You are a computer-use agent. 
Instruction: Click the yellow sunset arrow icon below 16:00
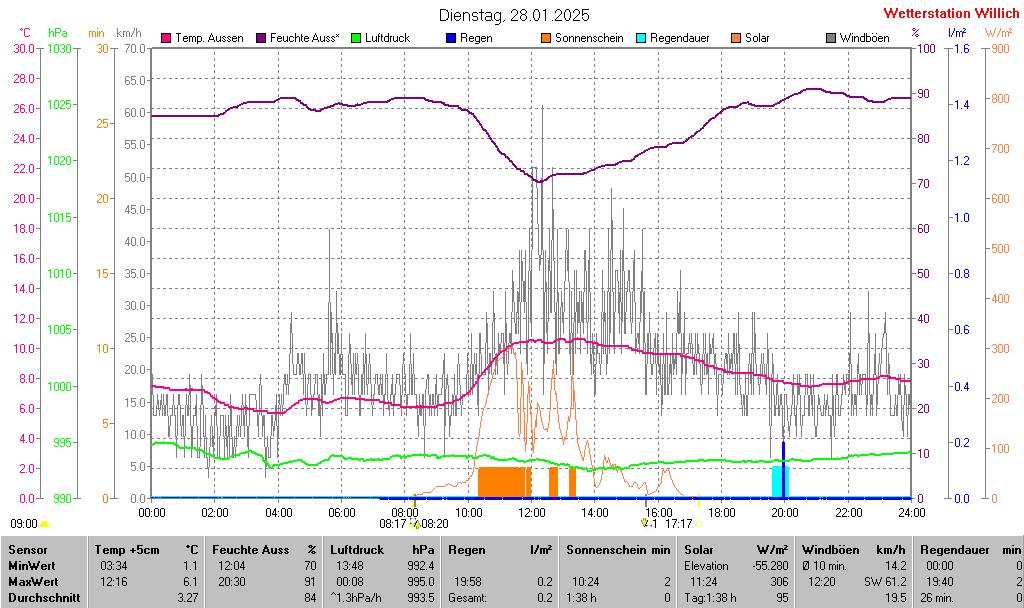[x=645, y=523]
